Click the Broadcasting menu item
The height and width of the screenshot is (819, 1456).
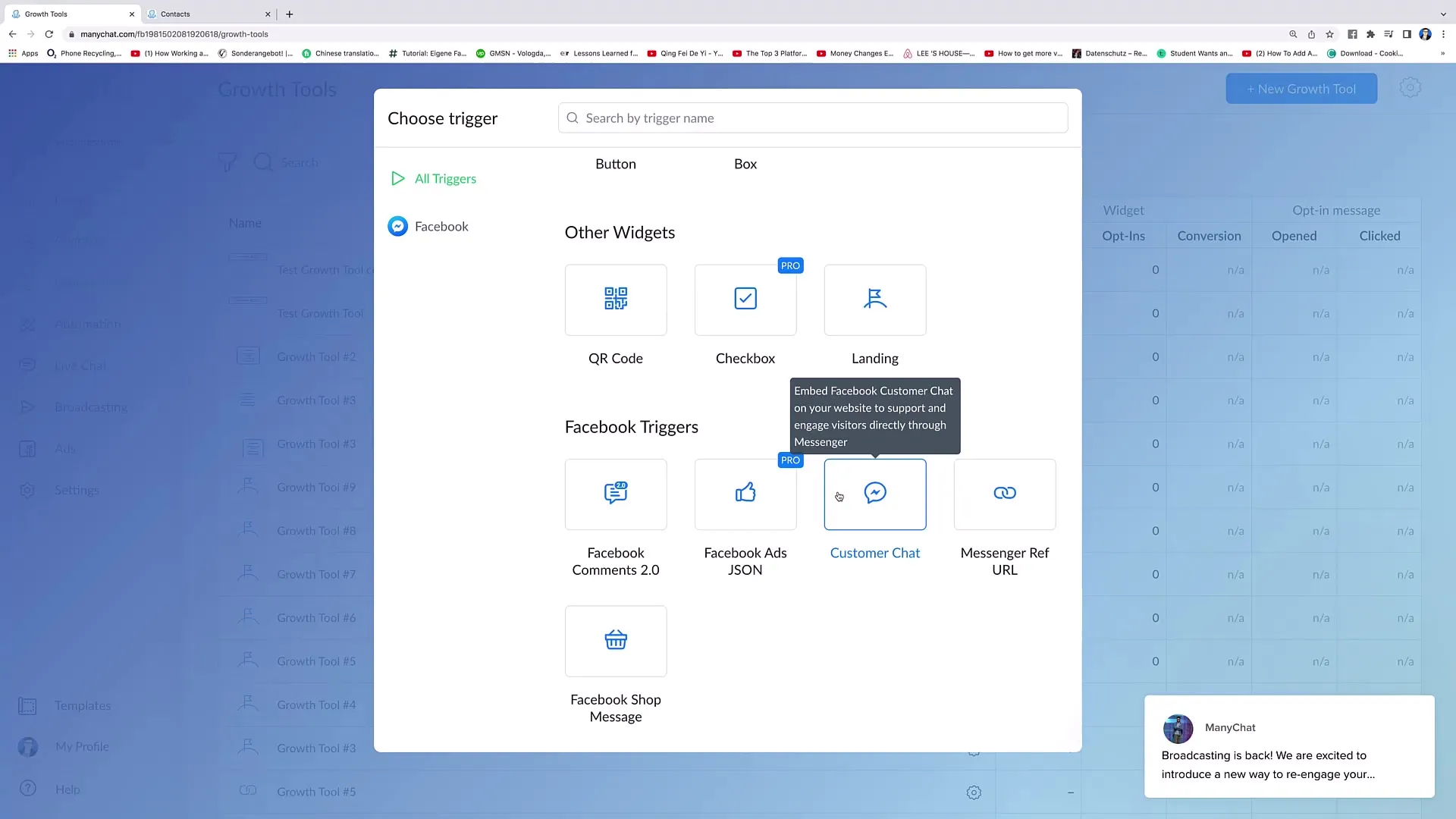(91, 406)
